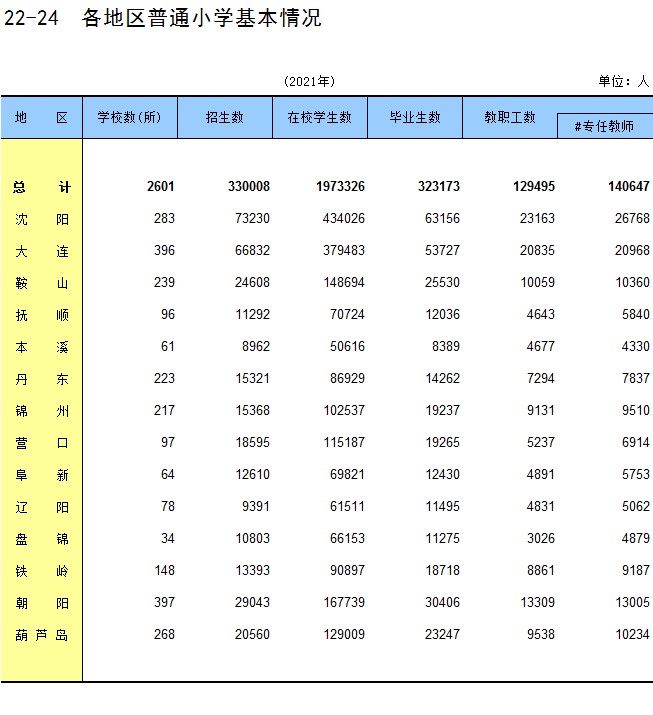Click the '朝 阳' row label
Viewport: 653px width, 715px height.
click(x=41, y=603)
